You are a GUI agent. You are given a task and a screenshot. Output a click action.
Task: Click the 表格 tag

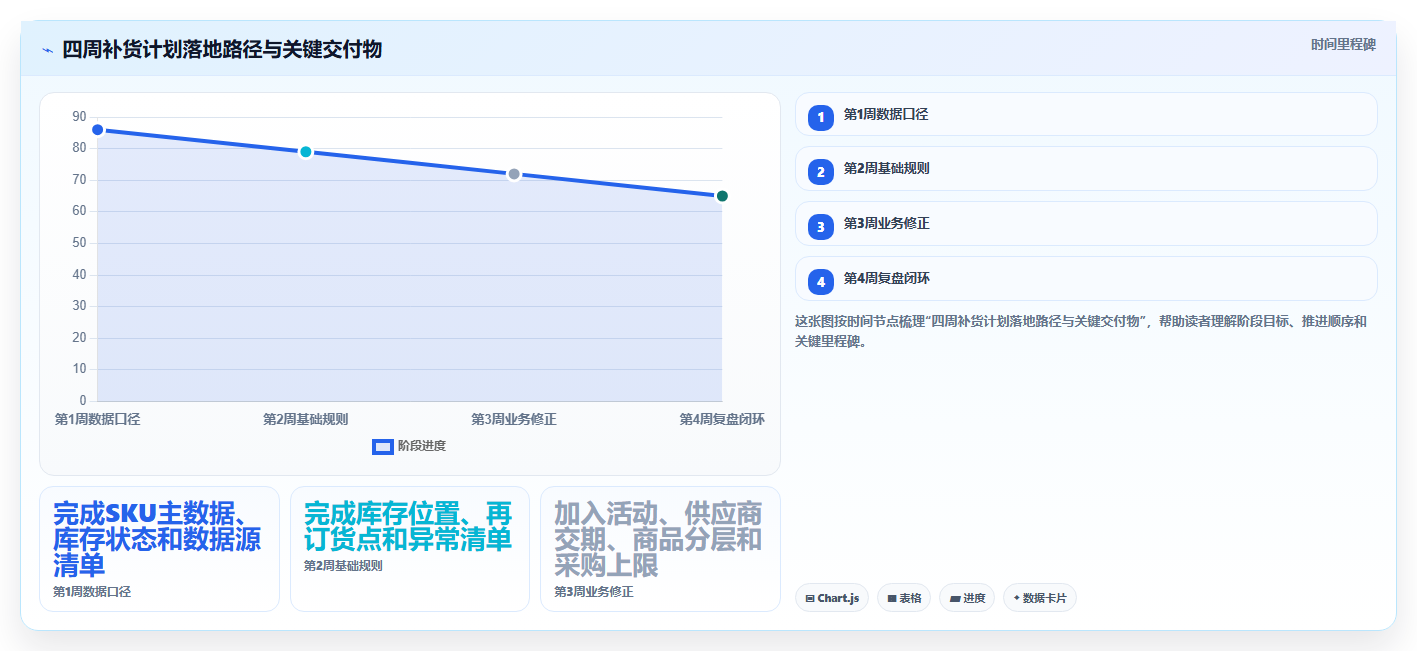pyautogui.click(x=904, y=598)
